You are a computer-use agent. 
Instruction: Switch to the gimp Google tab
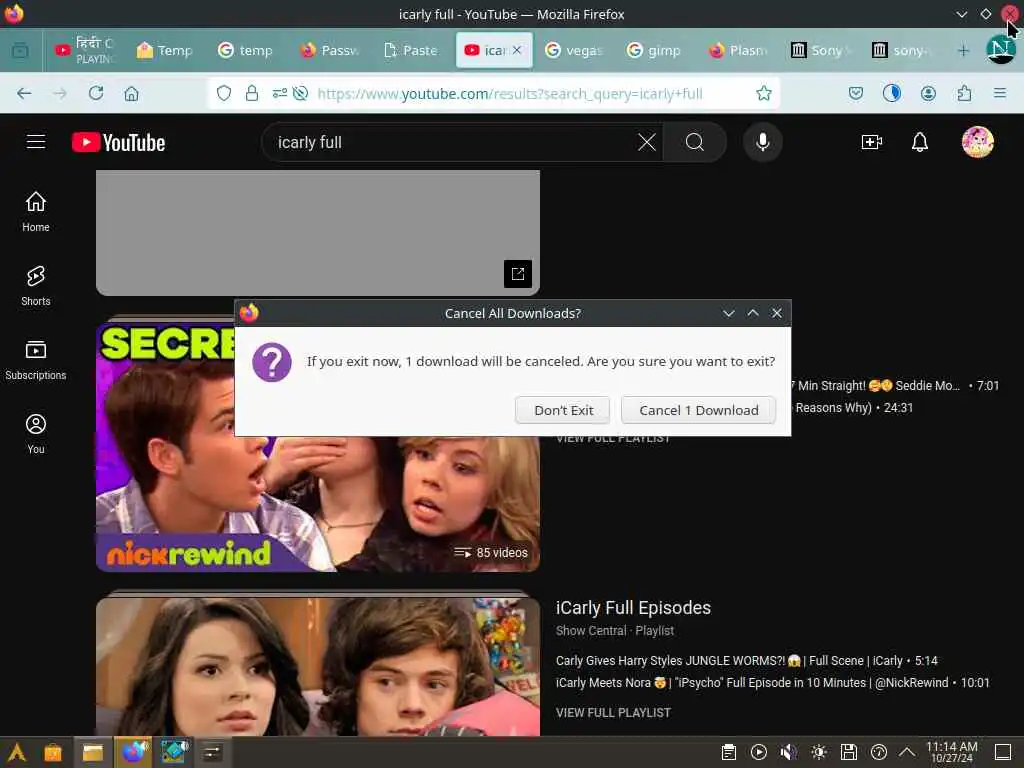click(655, 50)
